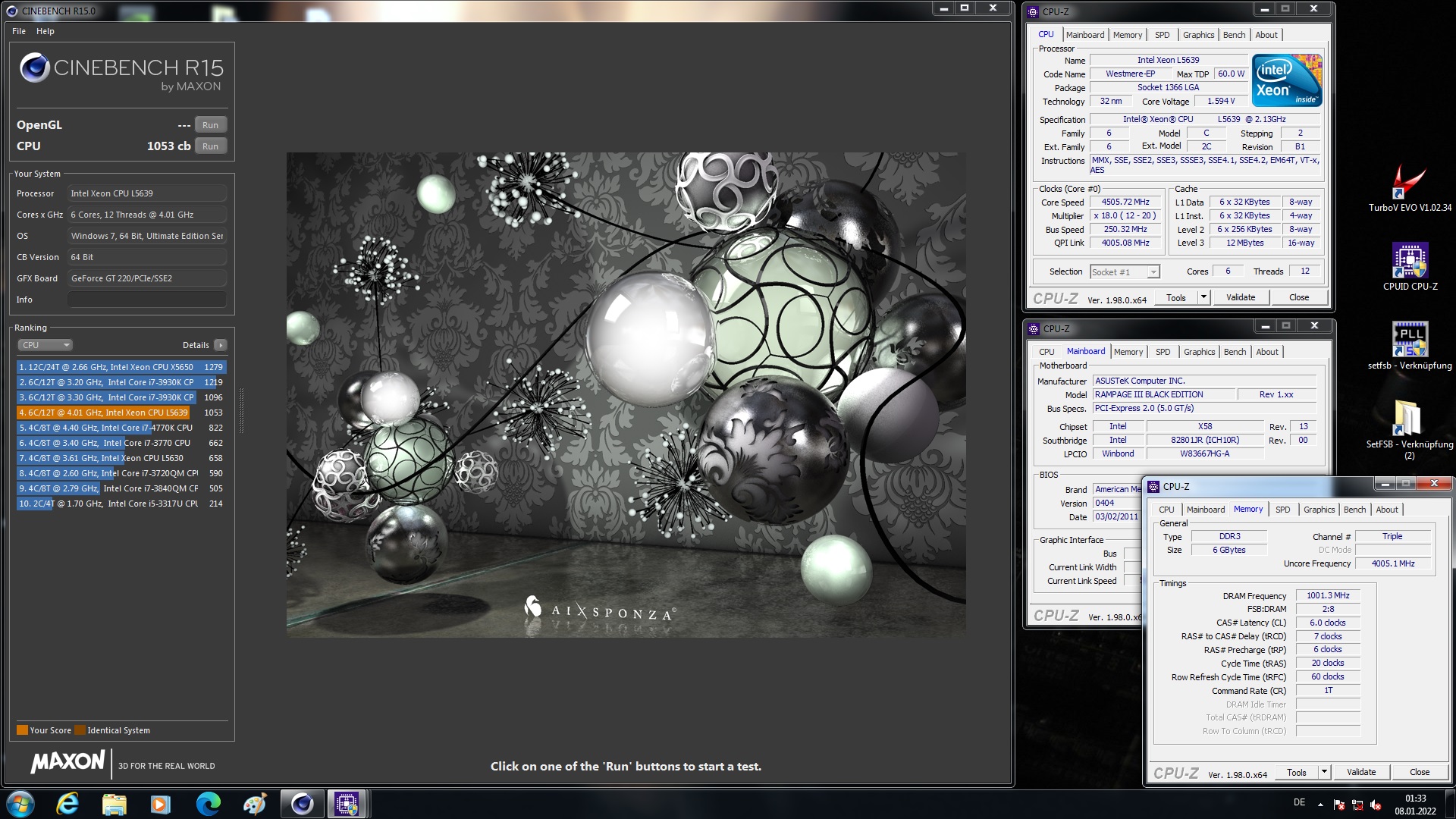The height and width of the screenshot is (819, 1456).
Task: Click the Core Speed 4505.72 MHz value
Action: coord(1125,202)
